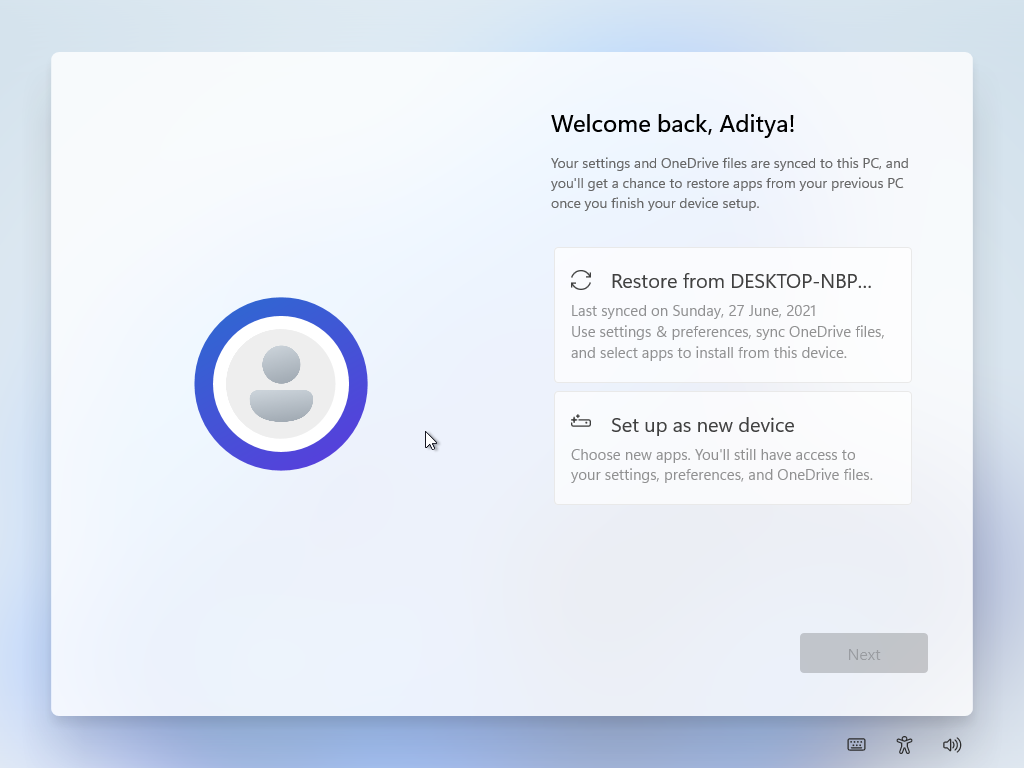
Task: Click the gray user silhouette avatar
Action: (281, 384)
